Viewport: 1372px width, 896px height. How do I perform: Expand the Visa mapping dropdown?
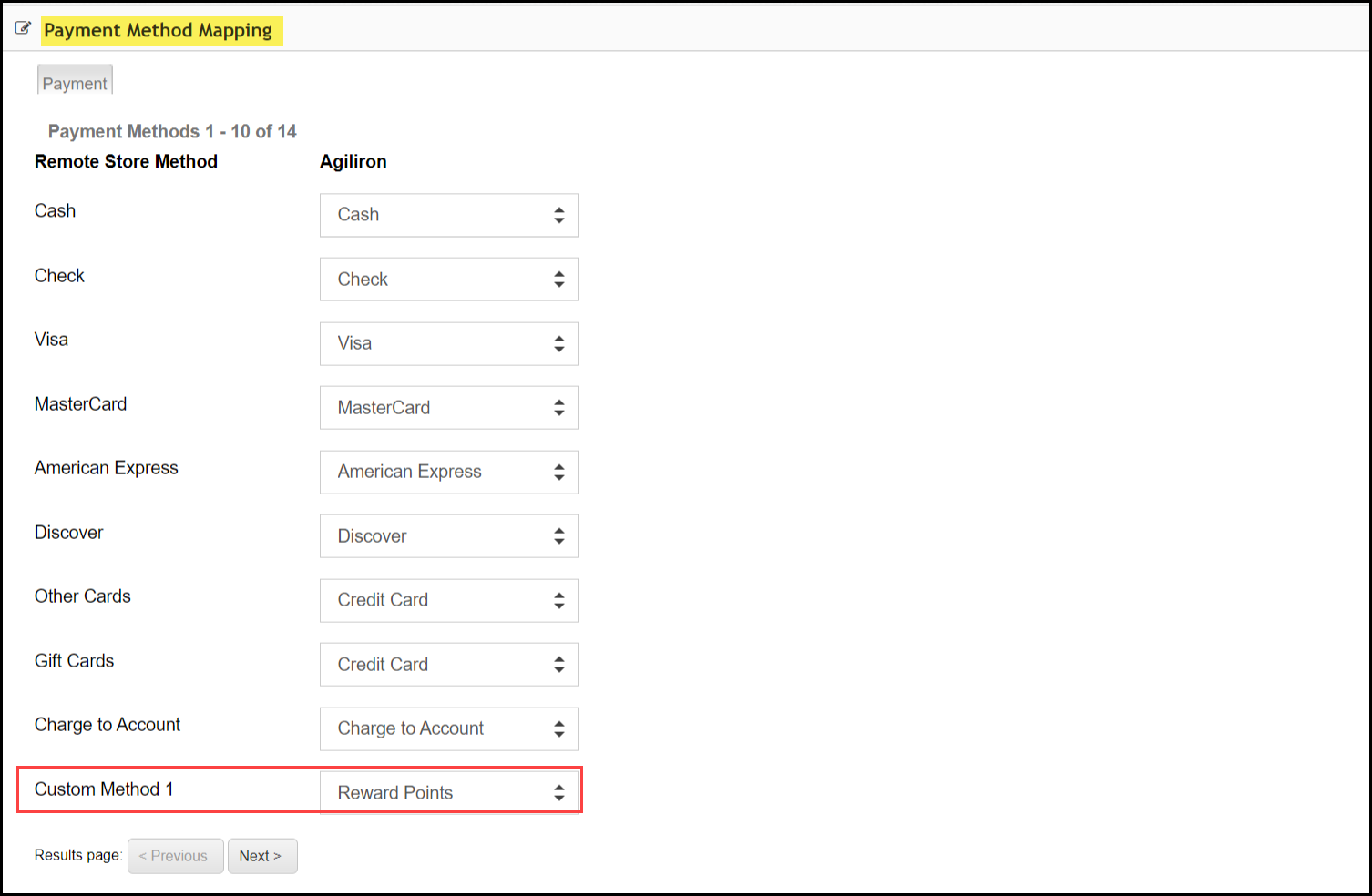pyautogui.click(x=449, y=343)
